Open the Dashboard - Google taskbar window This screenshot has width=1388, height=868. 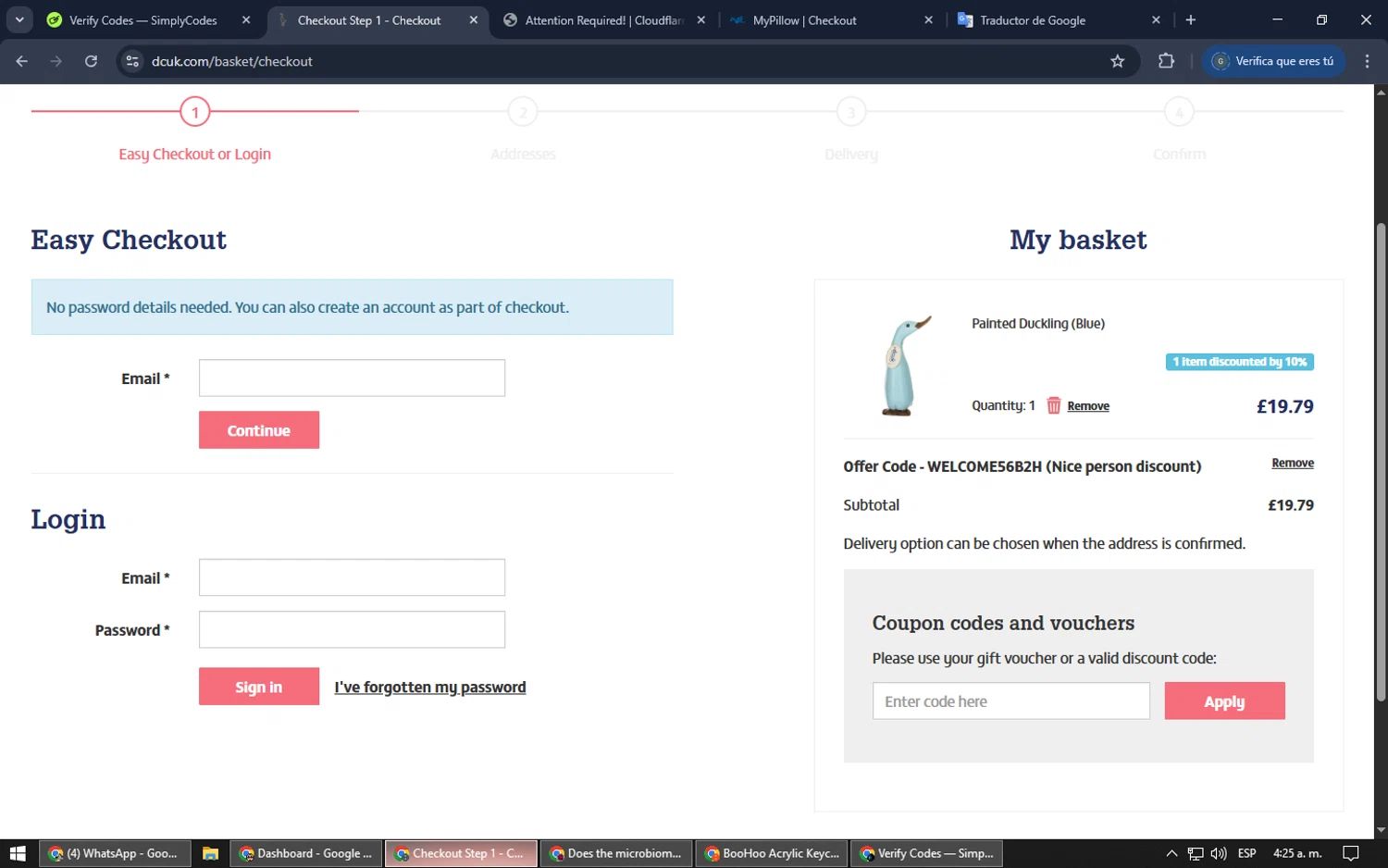pos(305,853)
